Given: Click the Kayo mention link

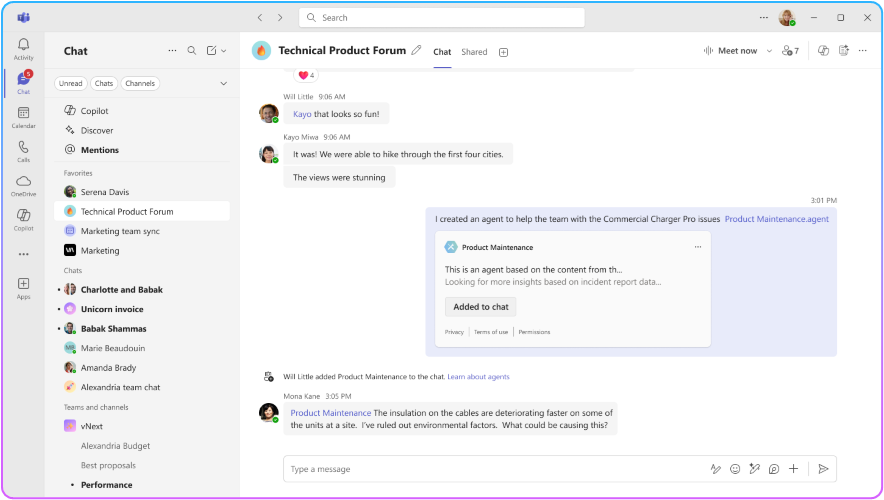Looking at the screenshot, I should tap(302, 114).
